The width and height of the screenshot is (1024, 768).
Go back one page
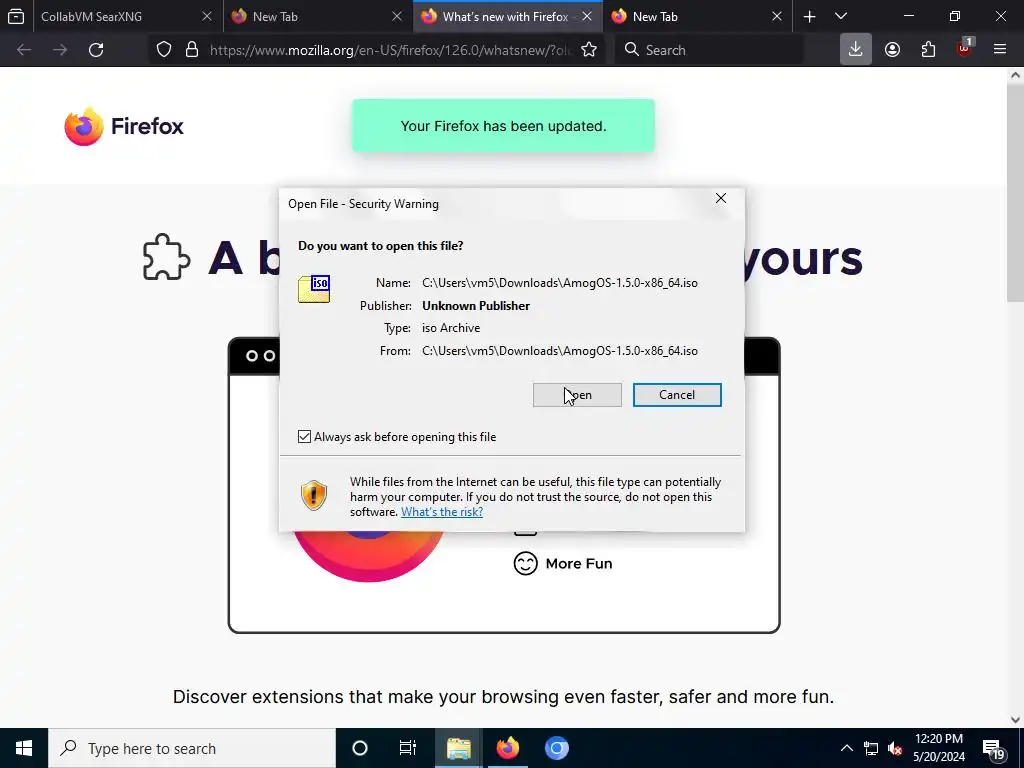point(24,50)
